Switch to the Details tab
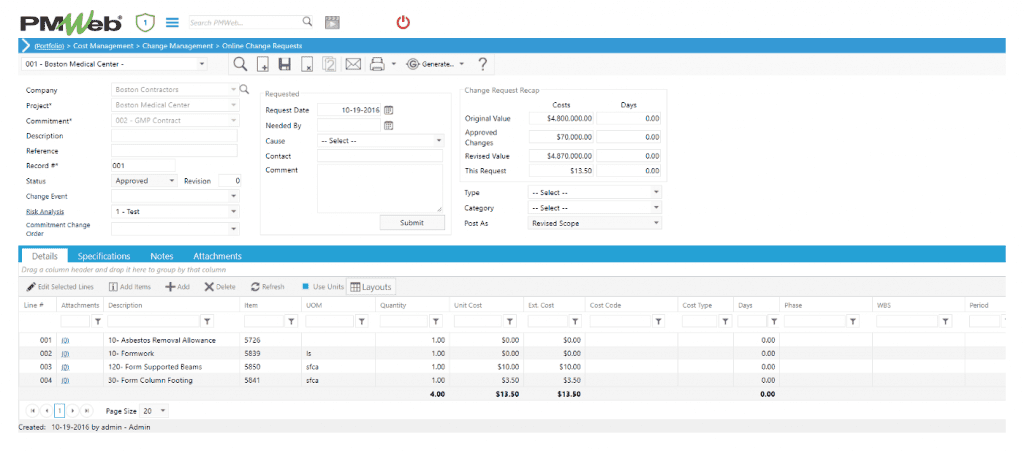This screenshot has width=1024, height=453. pos(44,256)
